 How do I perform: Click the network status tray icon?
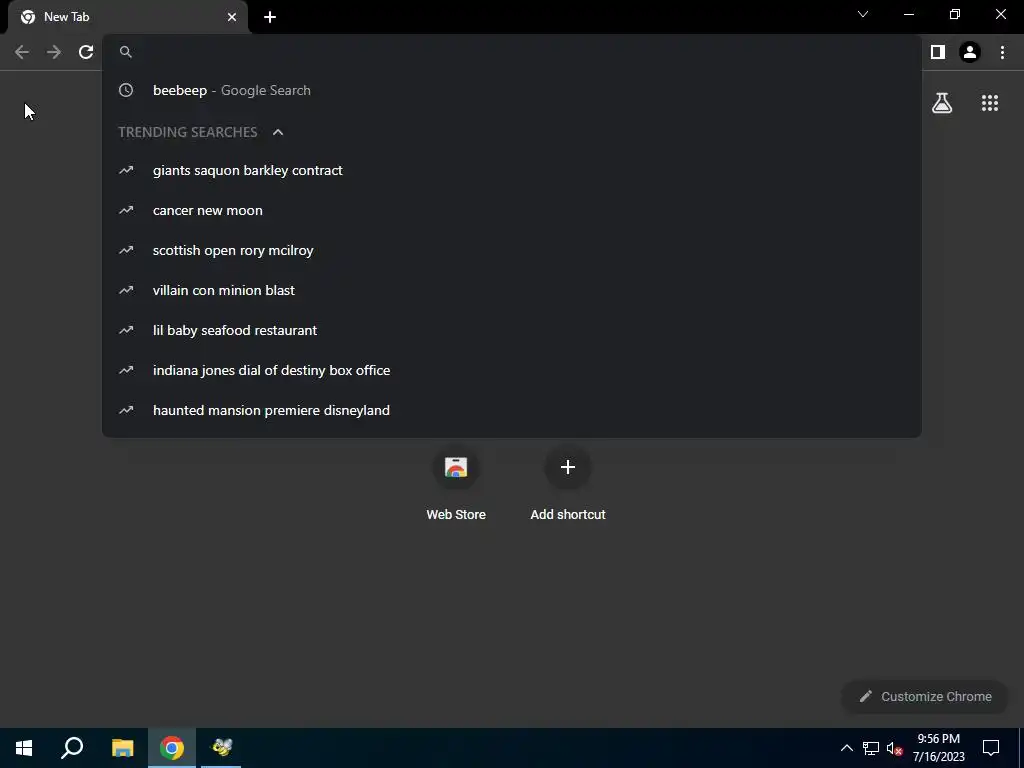pos(871,748)
